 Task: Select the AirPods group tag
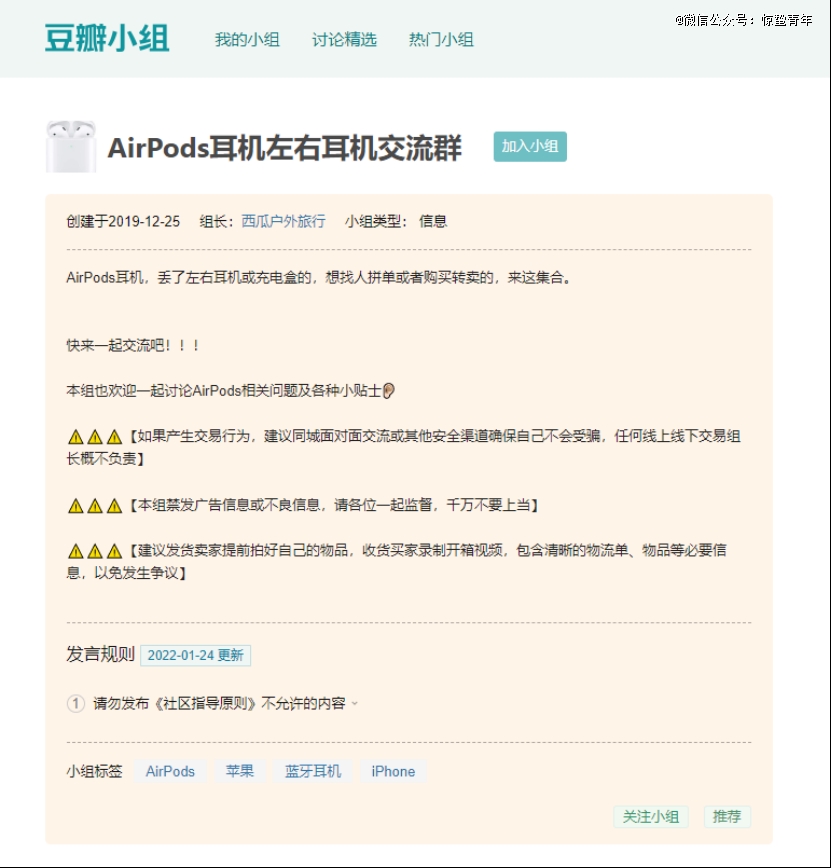click(x=170, y=771)
